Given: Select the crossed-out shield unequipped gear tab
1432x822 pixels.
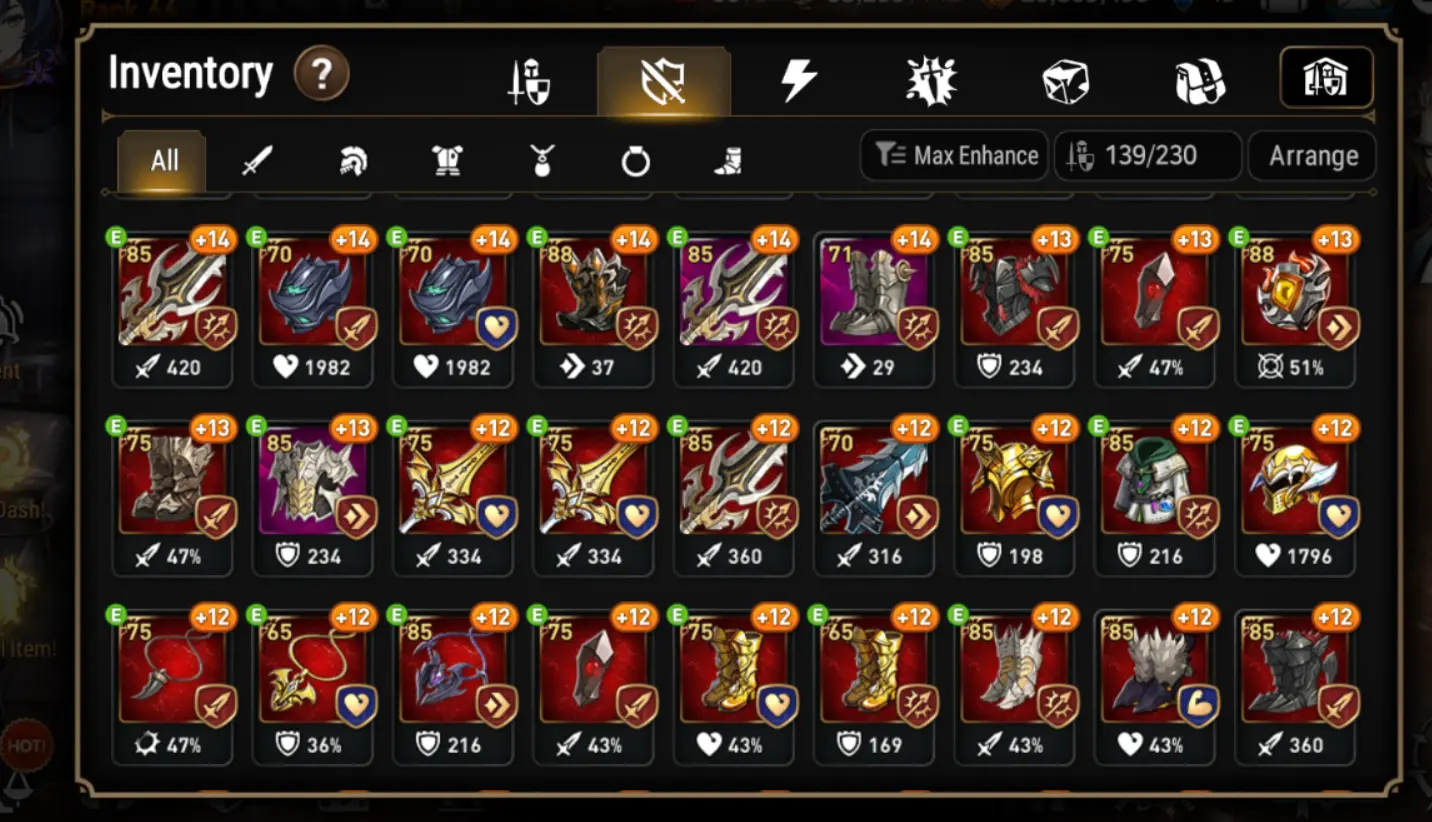Looking at the screenshot, I should point(663,81).
